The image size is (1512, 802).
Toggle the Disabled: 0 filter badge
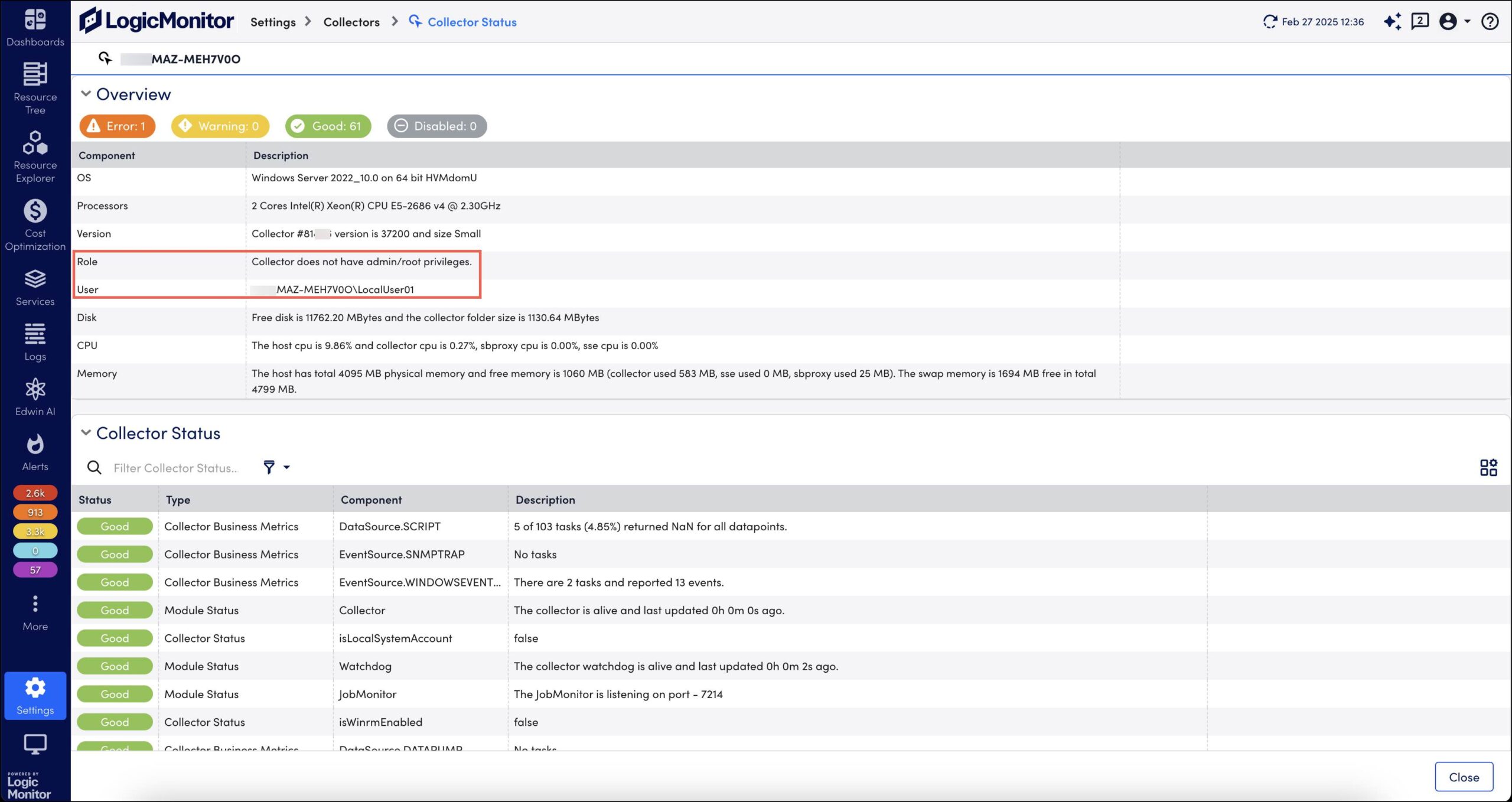click(x=436, y=126)
